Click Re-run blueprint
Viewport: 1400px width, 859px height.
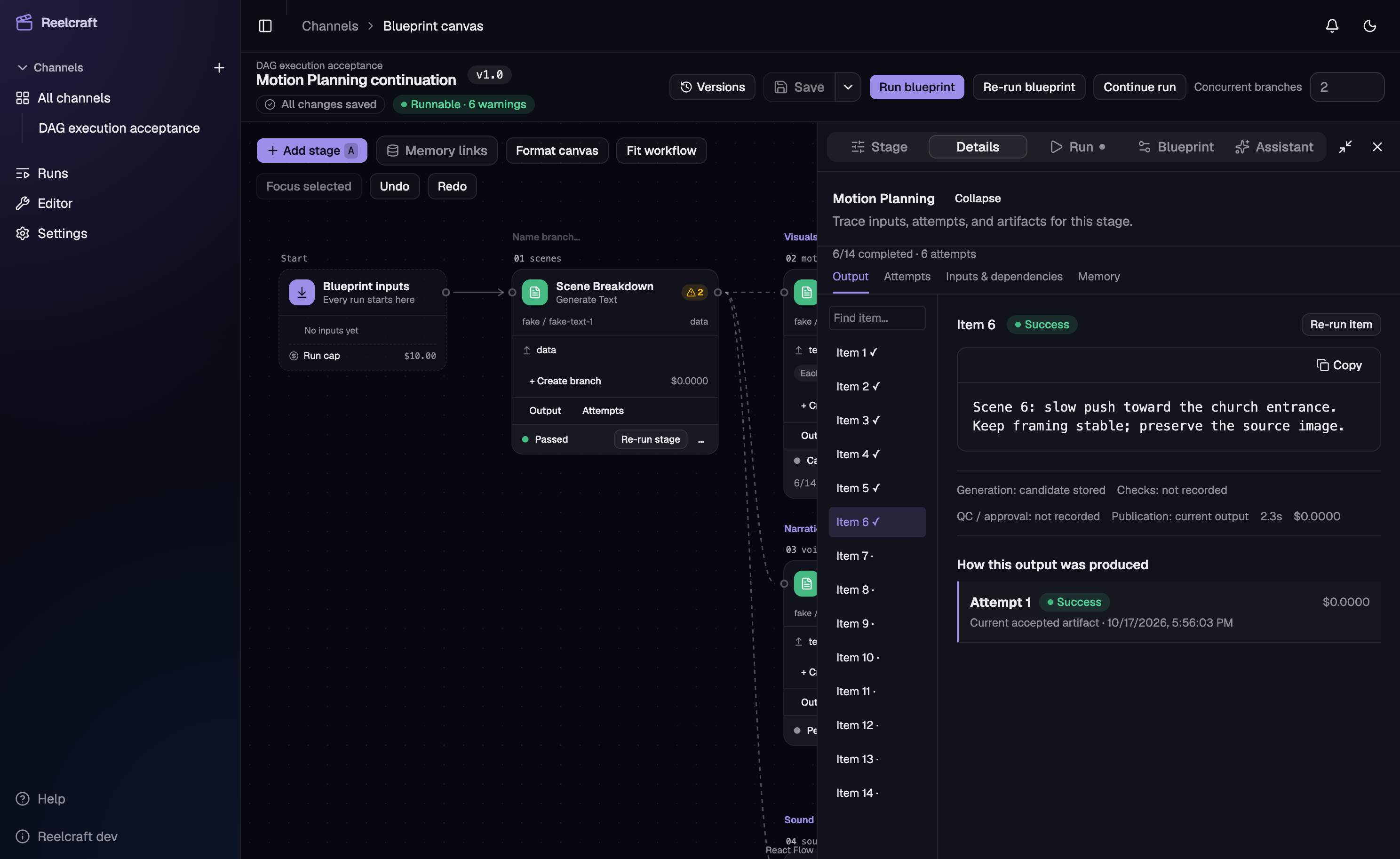[x=1029, y=87]
